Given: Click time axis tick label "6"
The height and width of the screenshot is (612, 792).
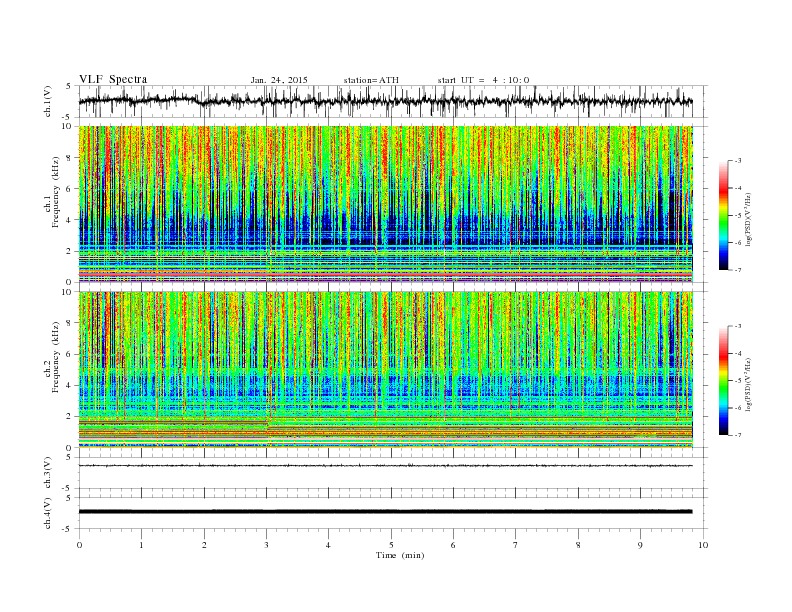Looking at the screenshot, I should (453, 545).
